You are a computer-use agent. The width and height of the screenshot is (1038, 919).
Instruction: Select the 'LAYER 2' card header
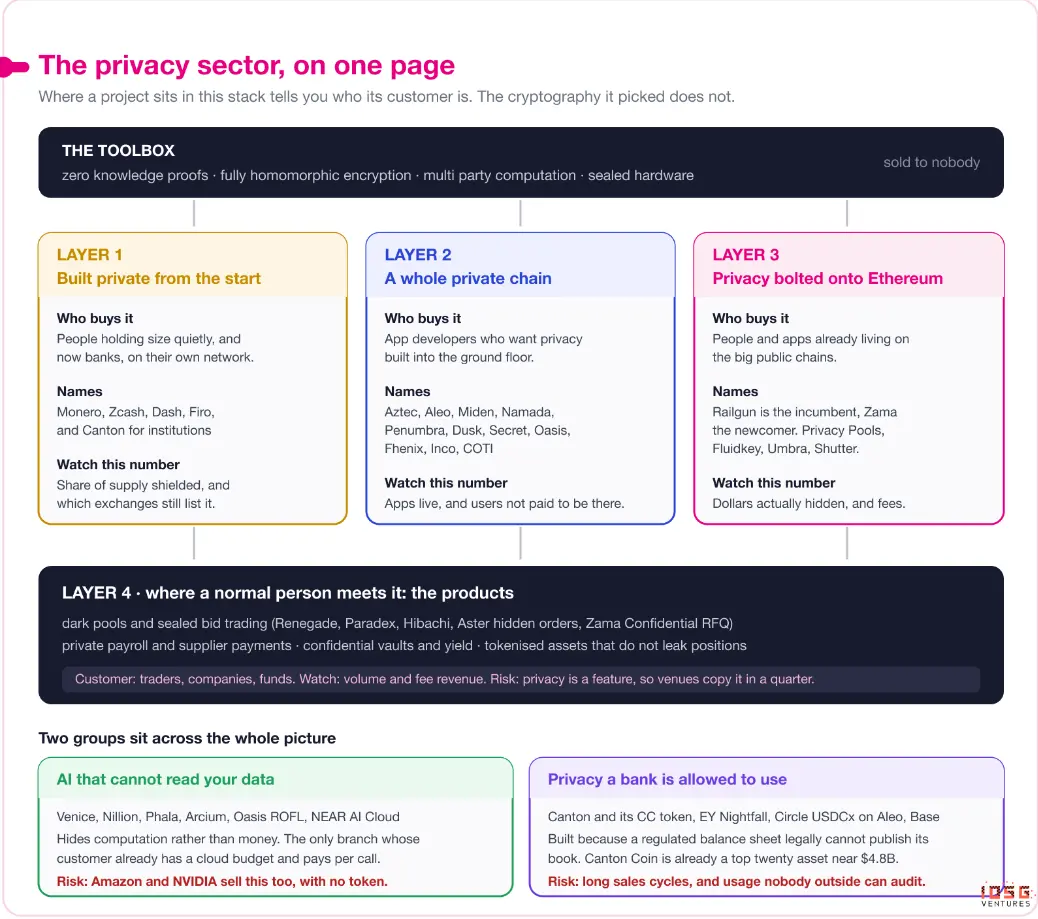coord(520,266)
